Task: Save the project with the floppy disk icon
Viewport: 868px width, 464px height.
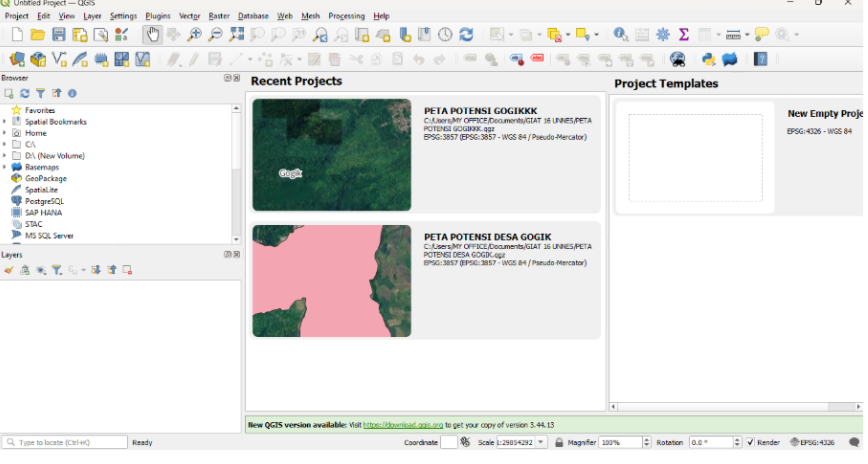Action: coord(59,34)
